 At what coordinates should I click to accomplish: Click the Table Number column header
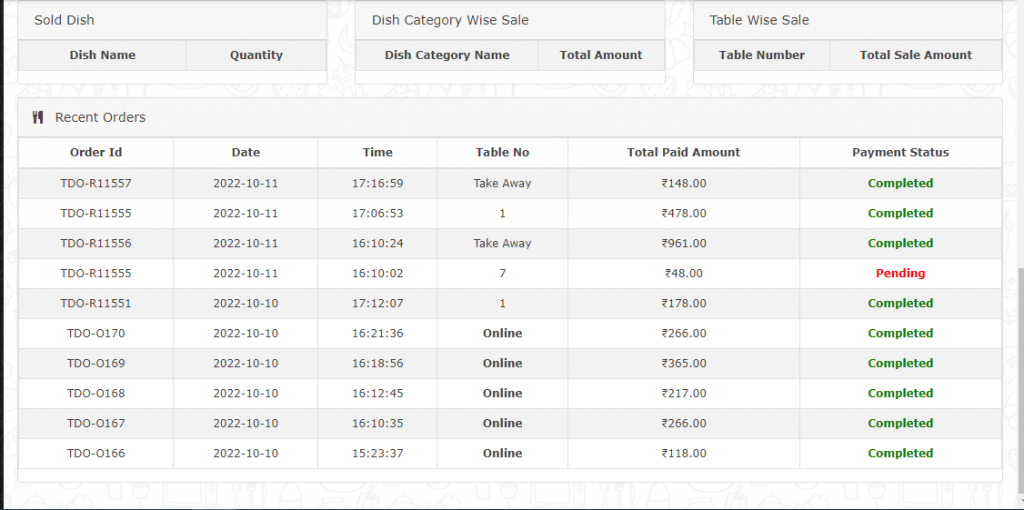coord(761,55)
